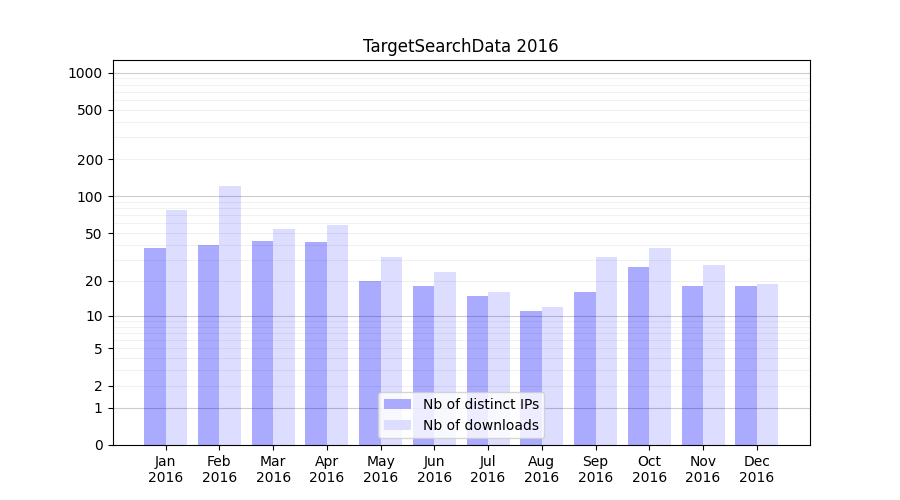Select the 'Nb of distinct IPs' legend label
This screenshot has height=500, width=900.
point(480,404)
